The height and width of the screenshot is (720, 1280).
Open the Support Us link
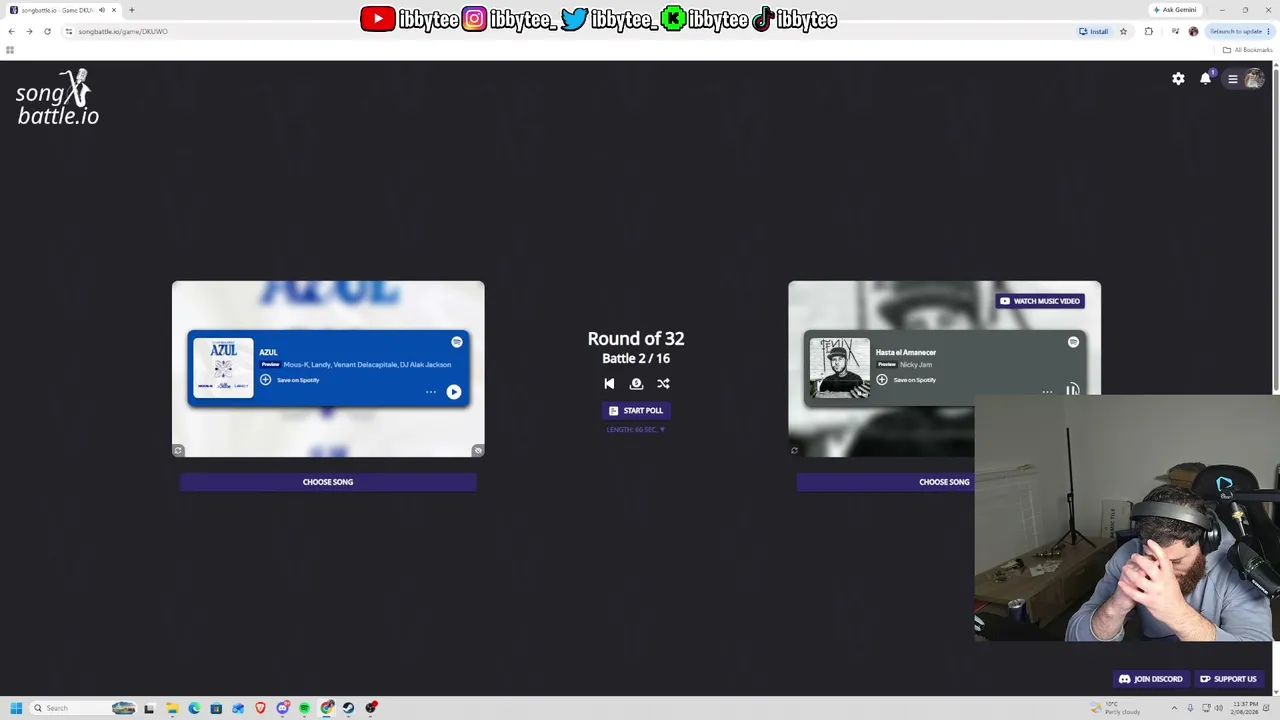(x=1228, y=679)
